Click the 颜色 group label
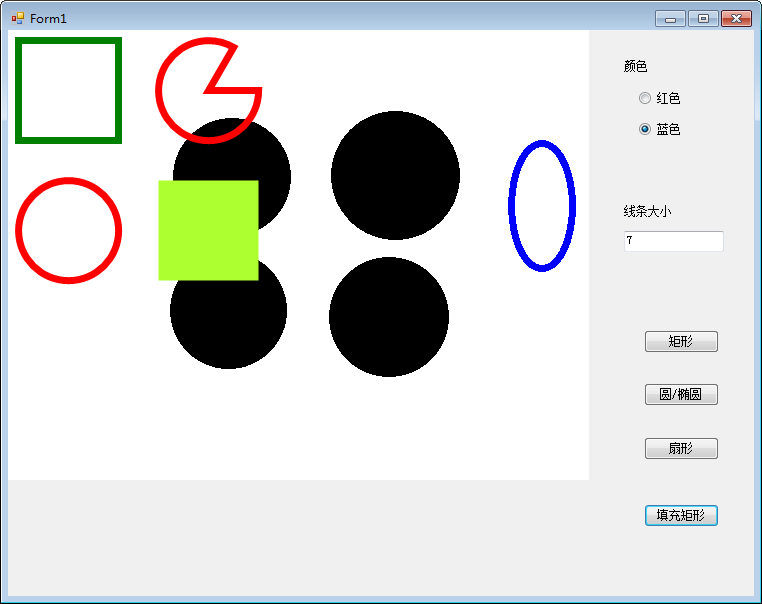 coord(635,66)
